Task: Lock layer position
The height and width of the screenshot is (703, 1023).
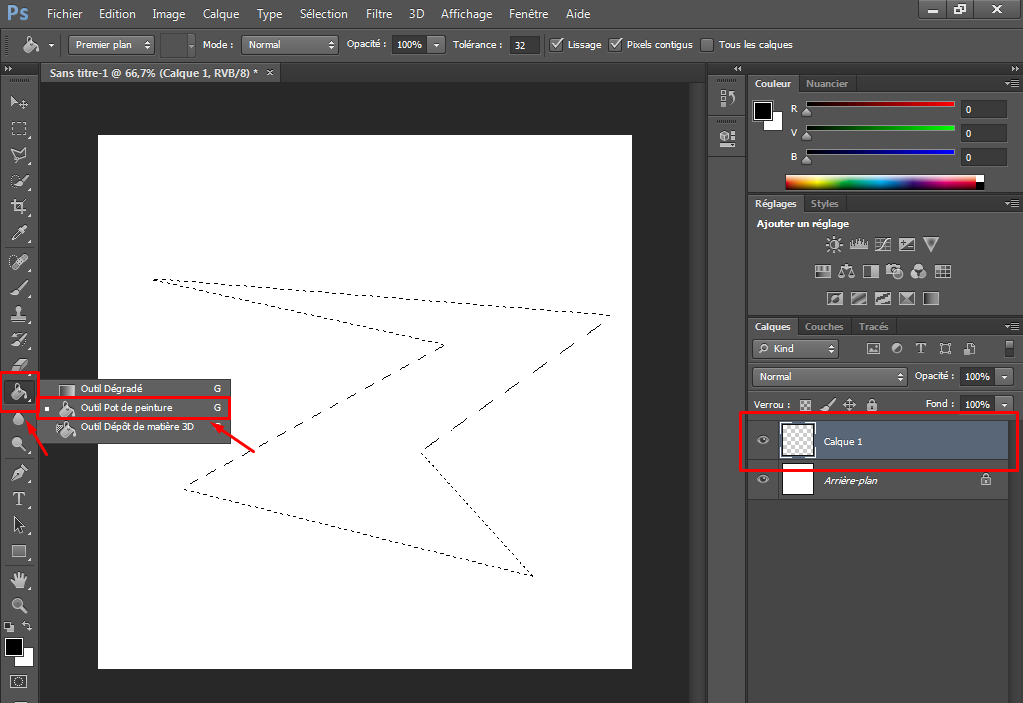Action: pyautogui.click(x=849, y=405)
